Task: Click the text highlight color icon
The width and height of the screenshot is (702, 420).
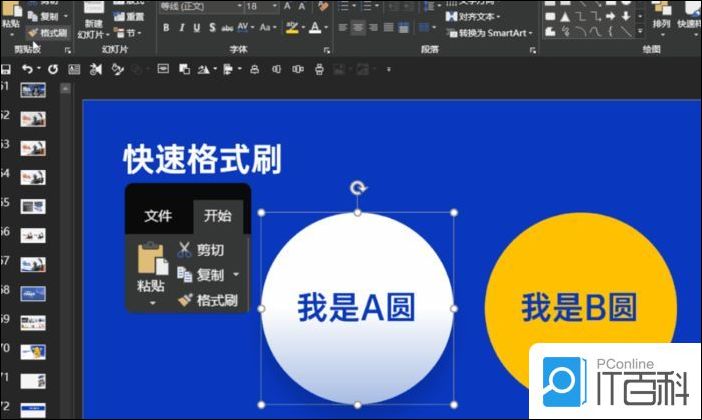Action: 293,28
